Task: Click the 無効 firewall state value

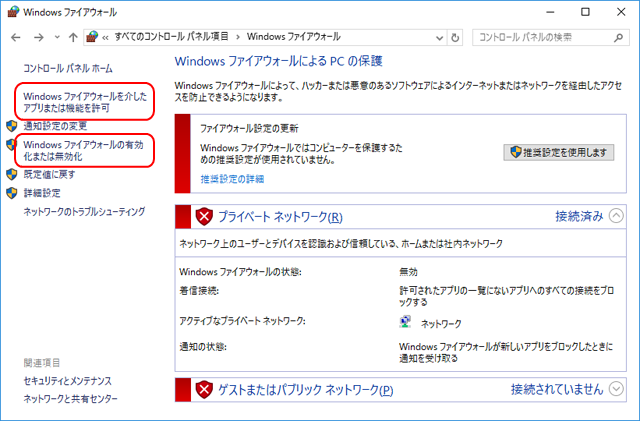Action: coord(408,272)
